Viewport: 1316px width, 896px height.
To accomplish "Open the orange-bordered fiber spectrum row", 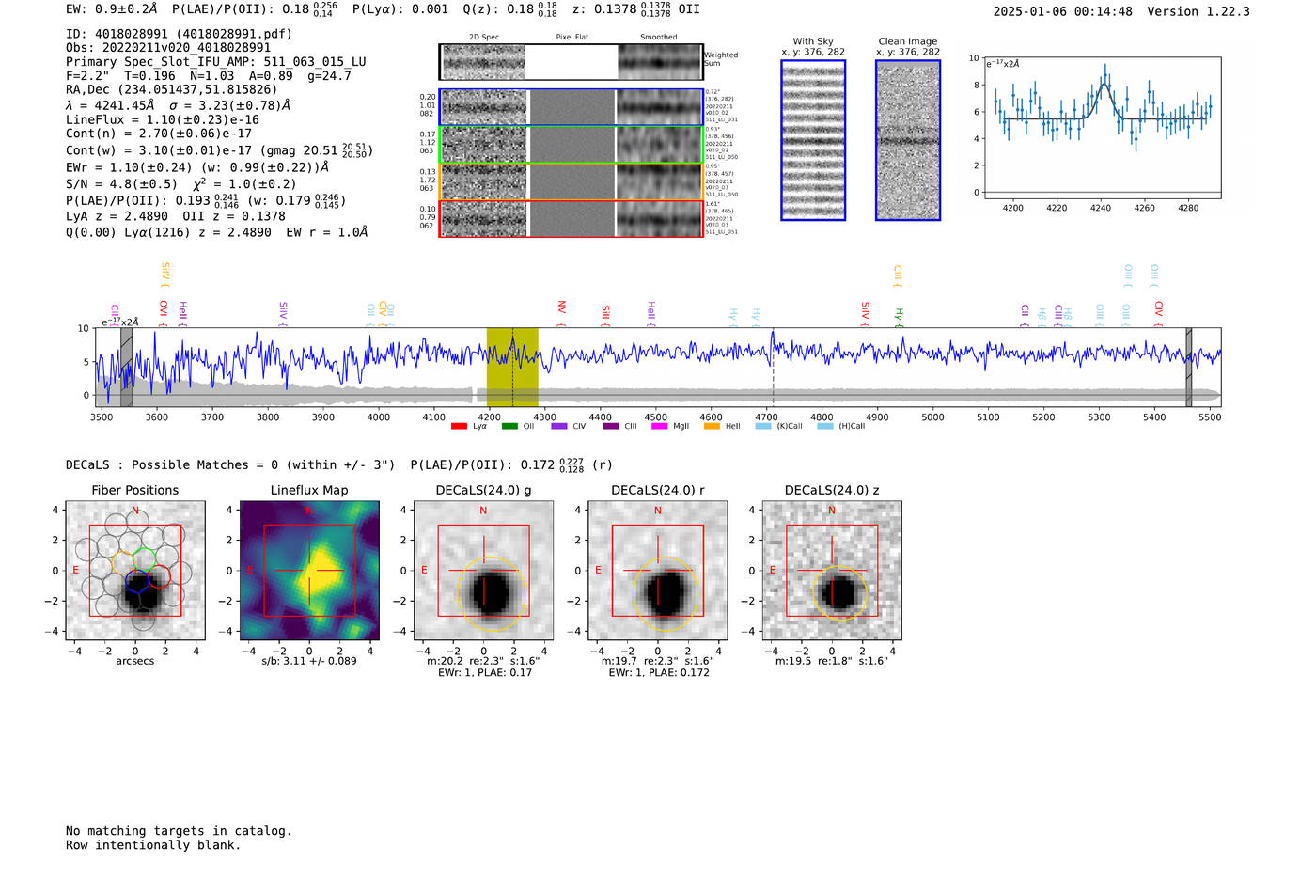I will [571, 181].
